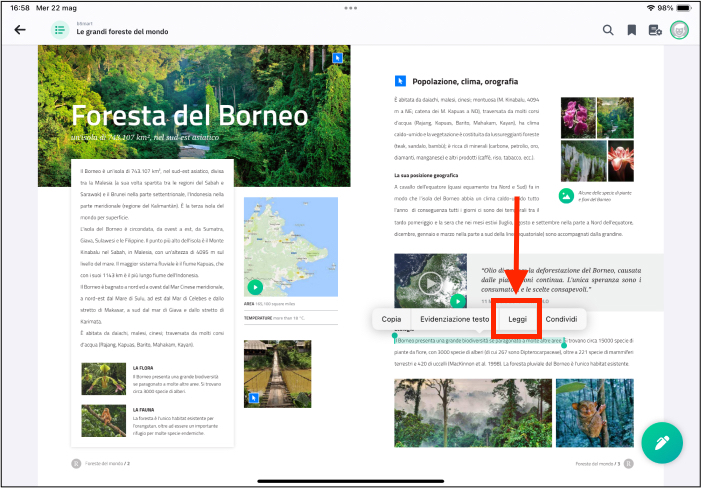Choose Leggi to read the selection aloud
This screenshot has width=701, height=488.
click(517, 319)
